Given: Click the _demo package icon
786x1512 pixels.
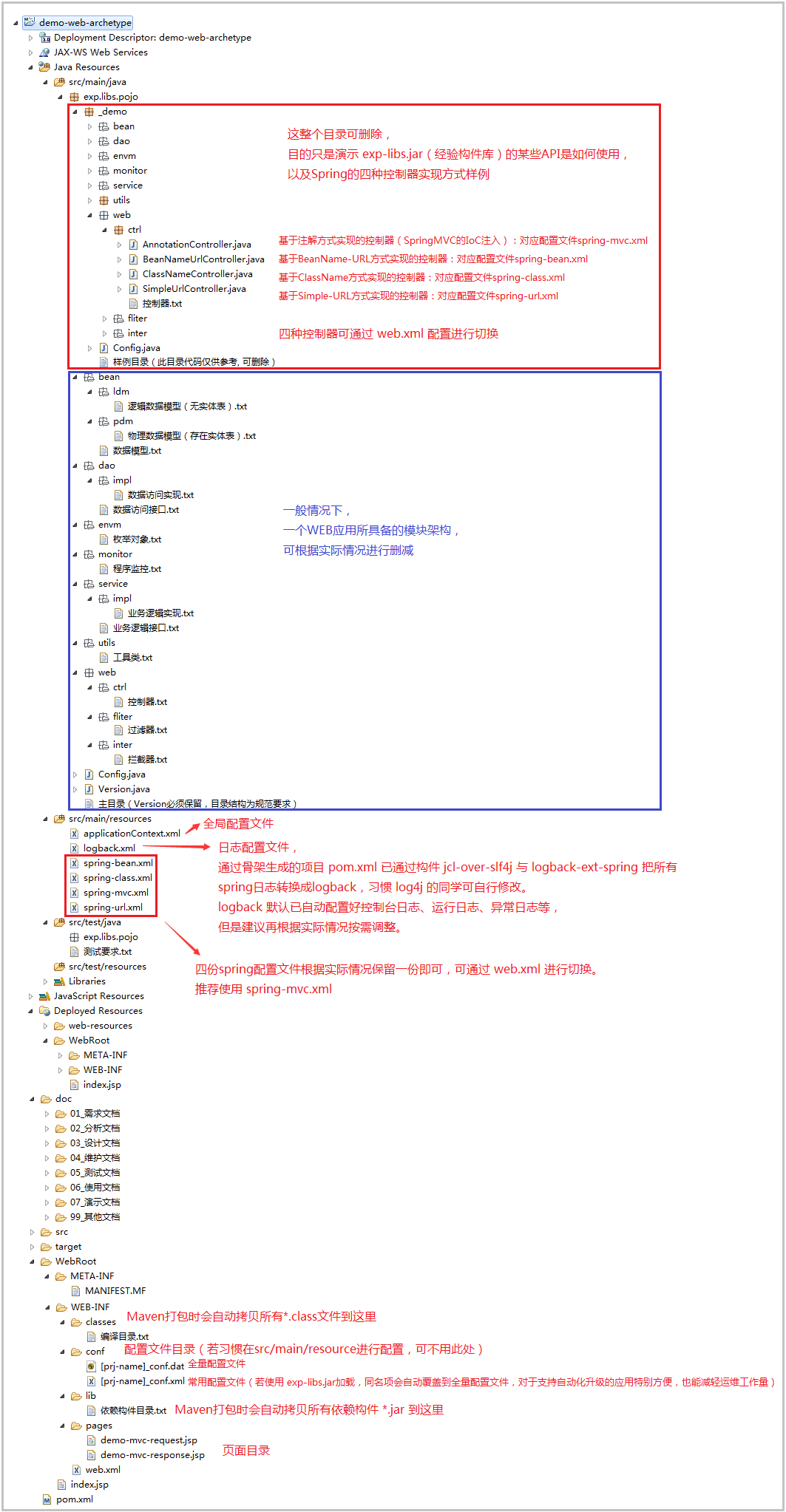Looking at the screenshot, I should pos(89,111).
